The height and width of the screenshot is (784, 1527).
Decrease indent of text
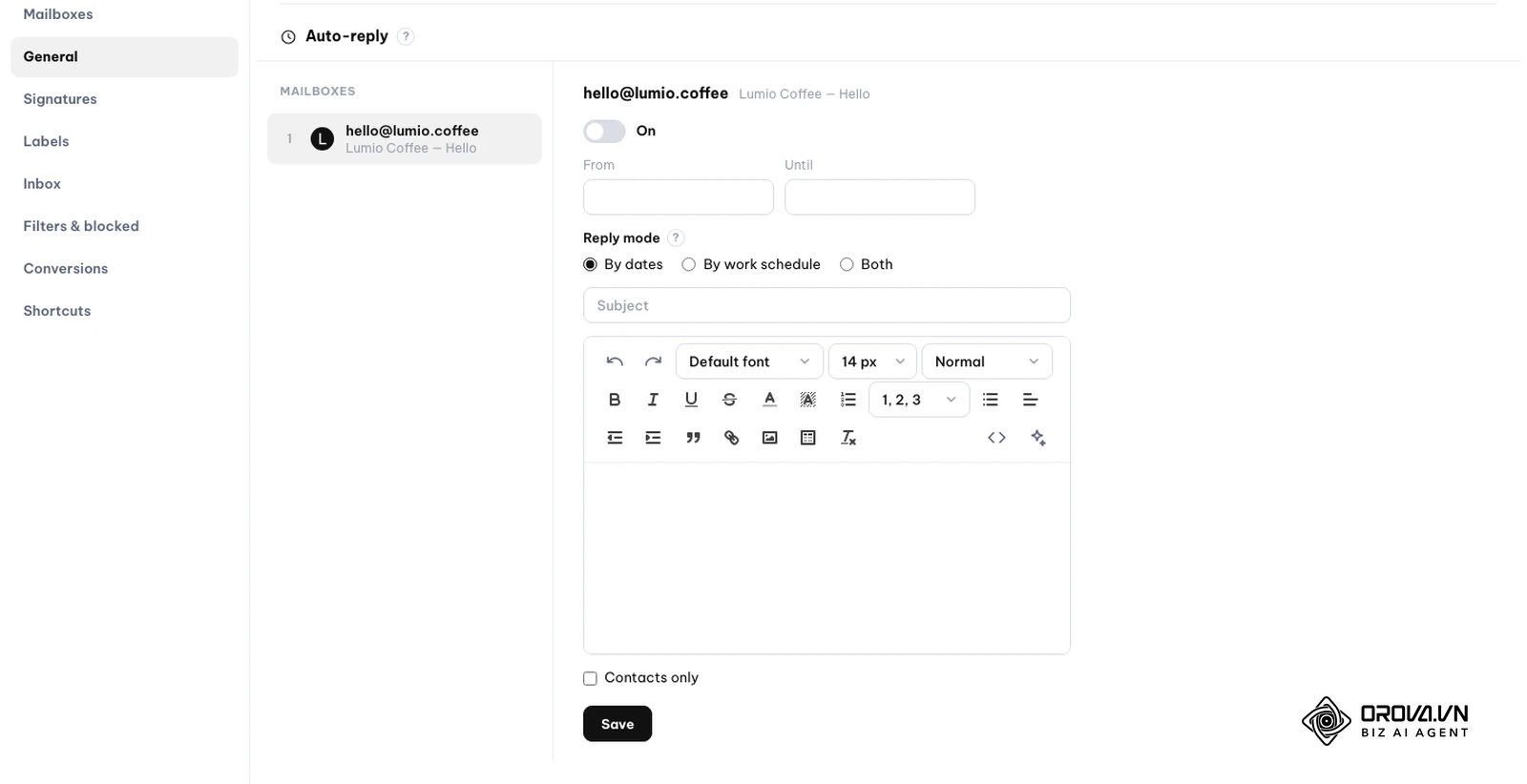[x=615, y=438]
